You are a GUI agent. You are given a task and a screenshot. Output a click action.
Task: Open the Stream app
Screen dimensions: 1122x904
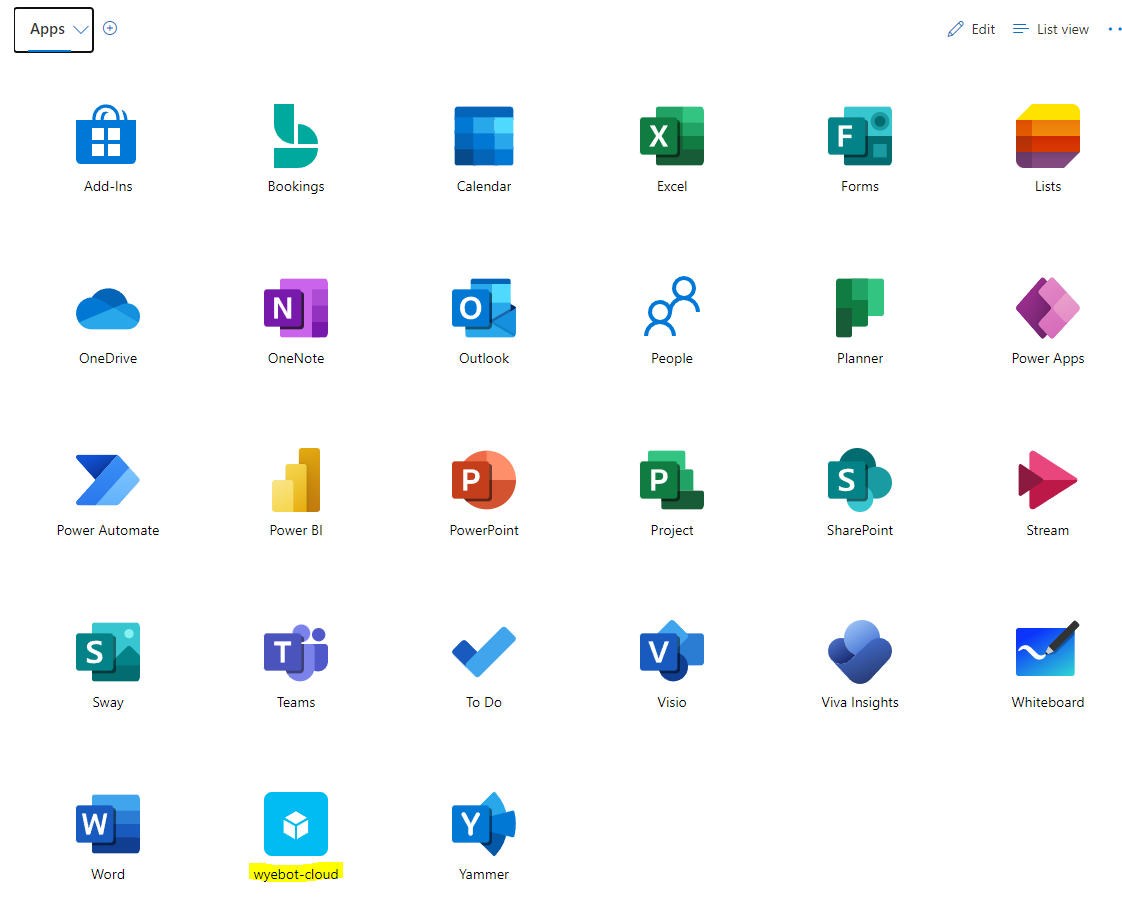(1048, 480)
